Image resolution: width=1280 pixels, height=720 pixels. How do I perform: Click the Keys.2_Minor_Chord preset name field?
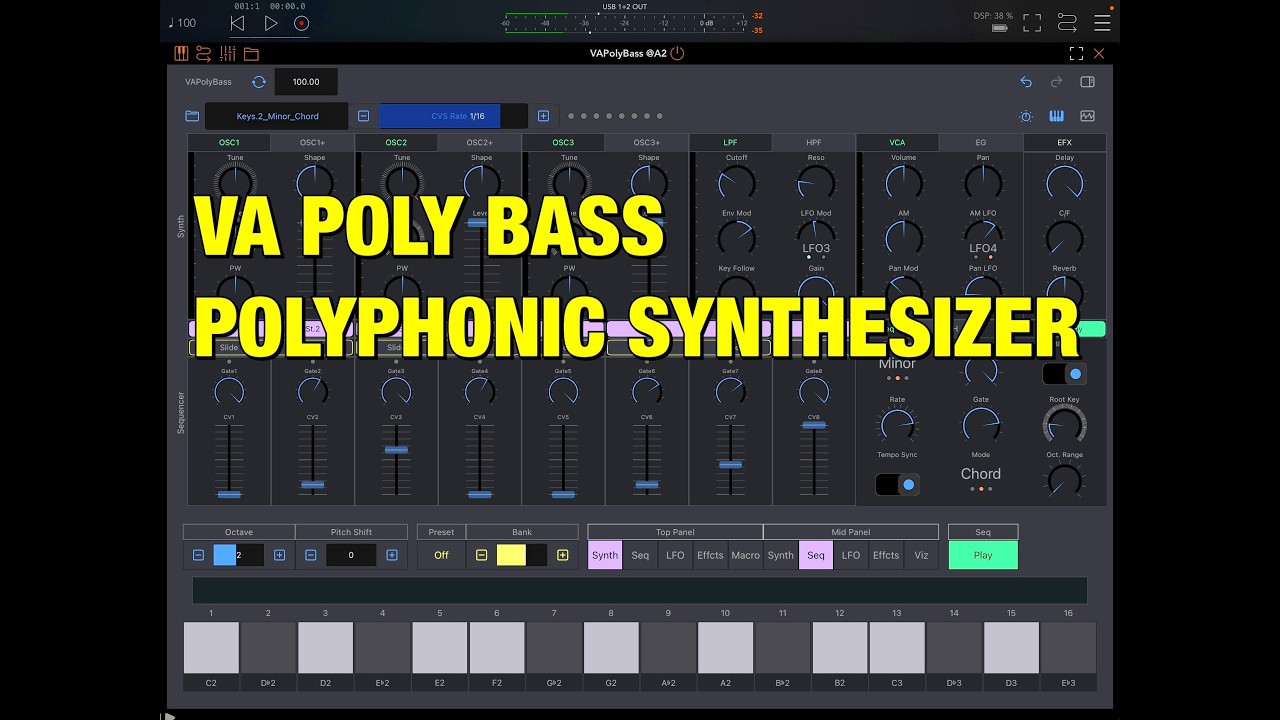click(x=277, y=116)
